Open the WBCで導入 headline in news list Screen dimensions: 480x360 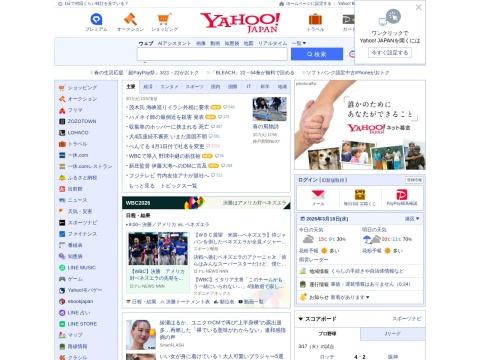(165, 156)
